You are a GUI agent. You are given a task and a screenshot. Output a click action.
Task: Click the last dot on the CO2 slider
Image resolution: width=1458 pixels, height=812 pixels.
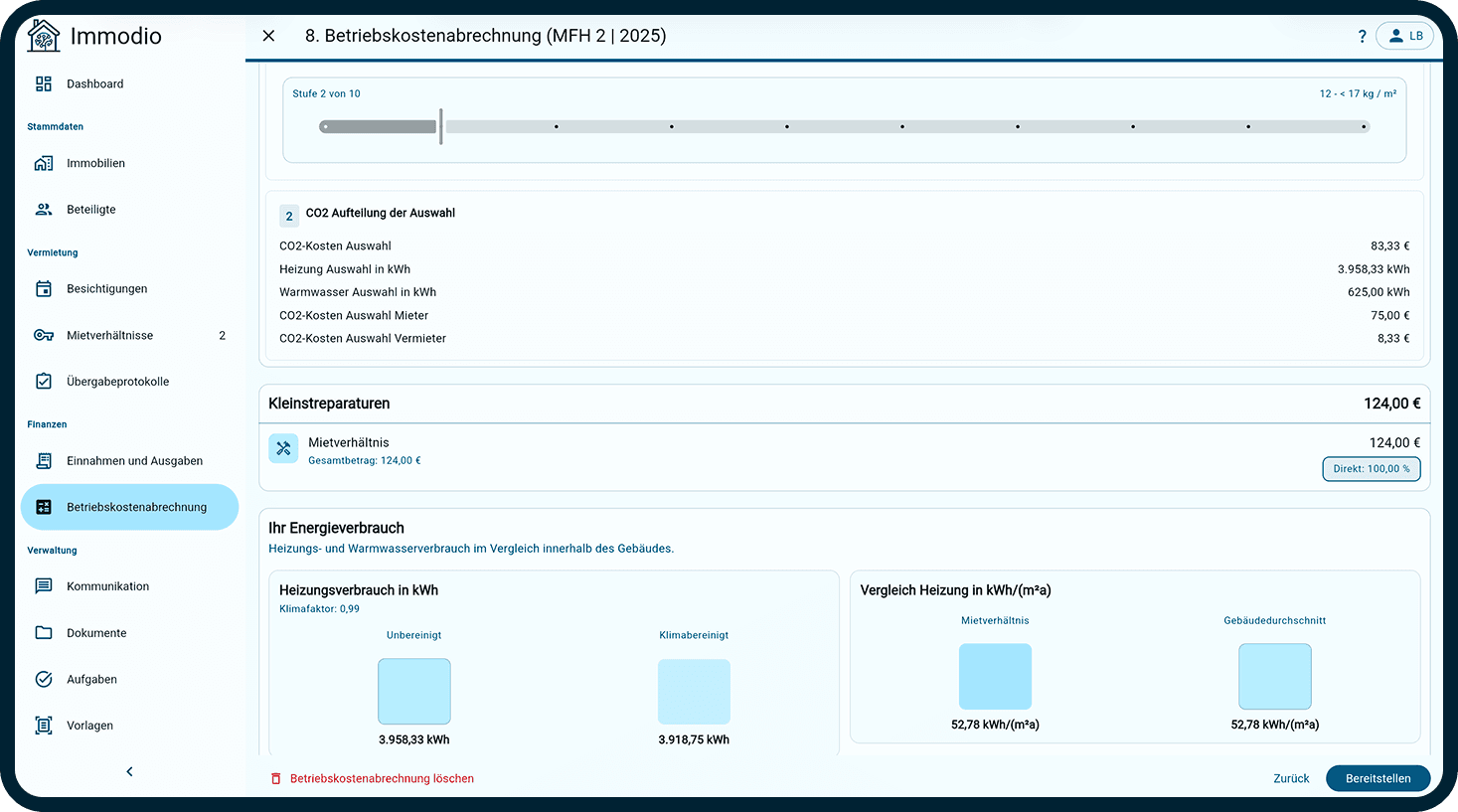coord(1364,127)
